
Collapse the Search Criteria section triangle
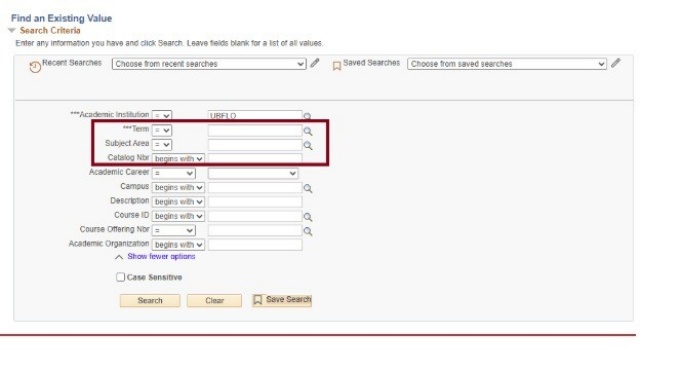(x=12, y=30)
